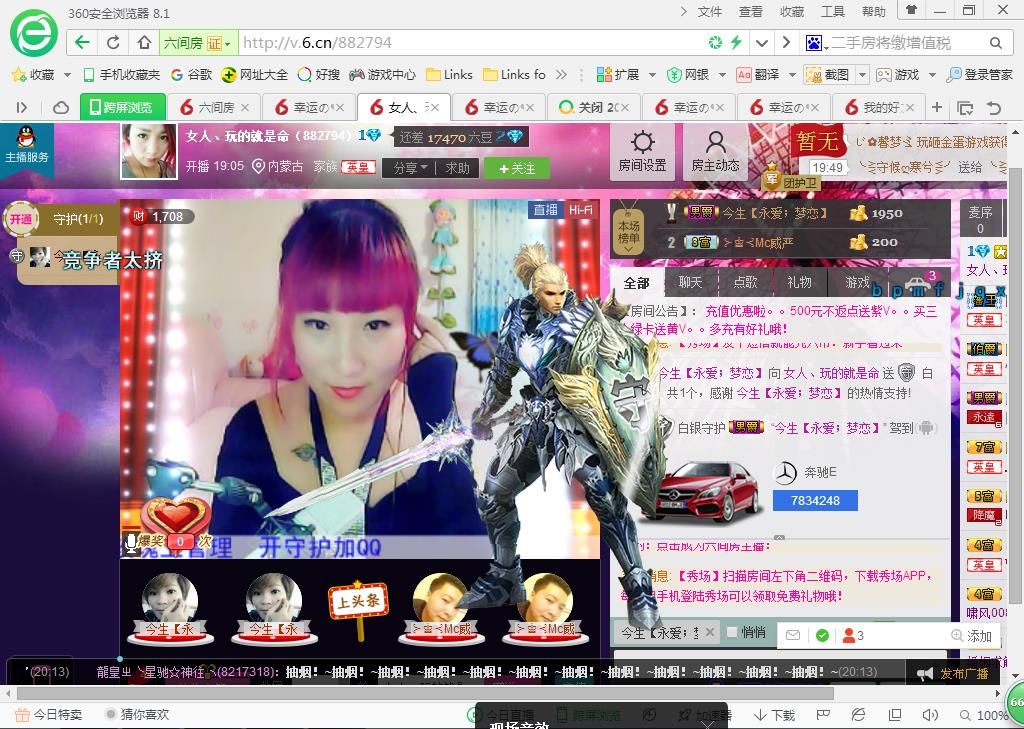
Task: Go back with the green arrow button
Action: 82,43
